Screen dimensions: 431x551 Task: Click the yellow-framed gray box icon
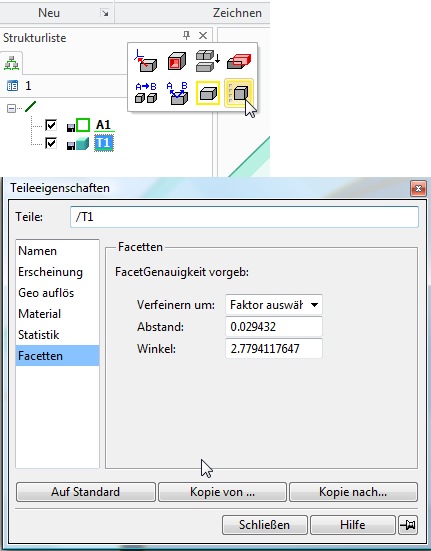coord(208,93)
